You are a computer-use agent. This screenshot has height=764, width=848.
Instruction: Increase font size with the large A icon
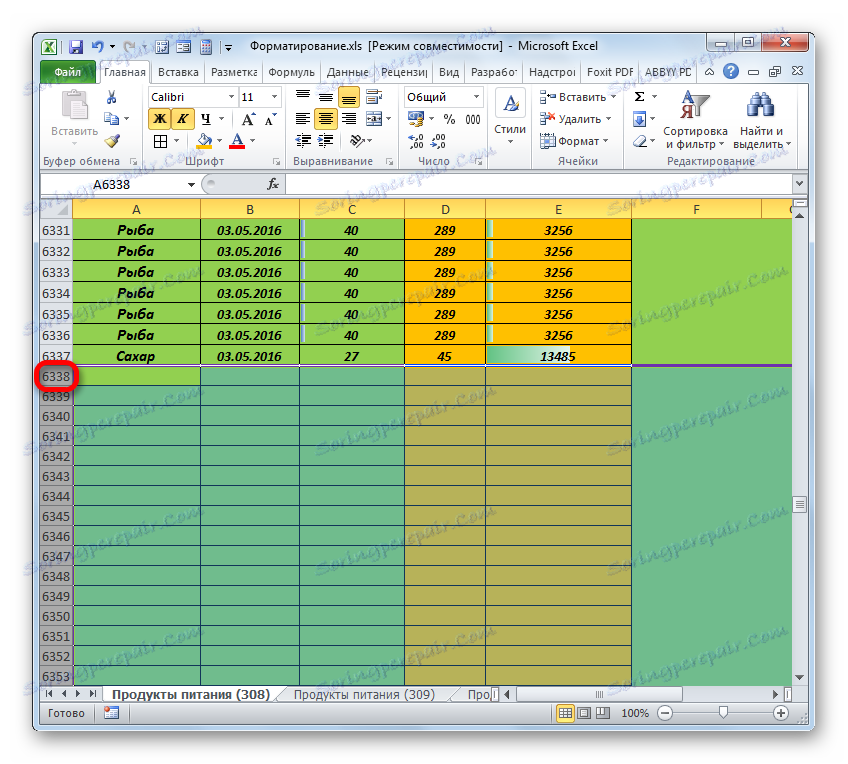point(248,119)
